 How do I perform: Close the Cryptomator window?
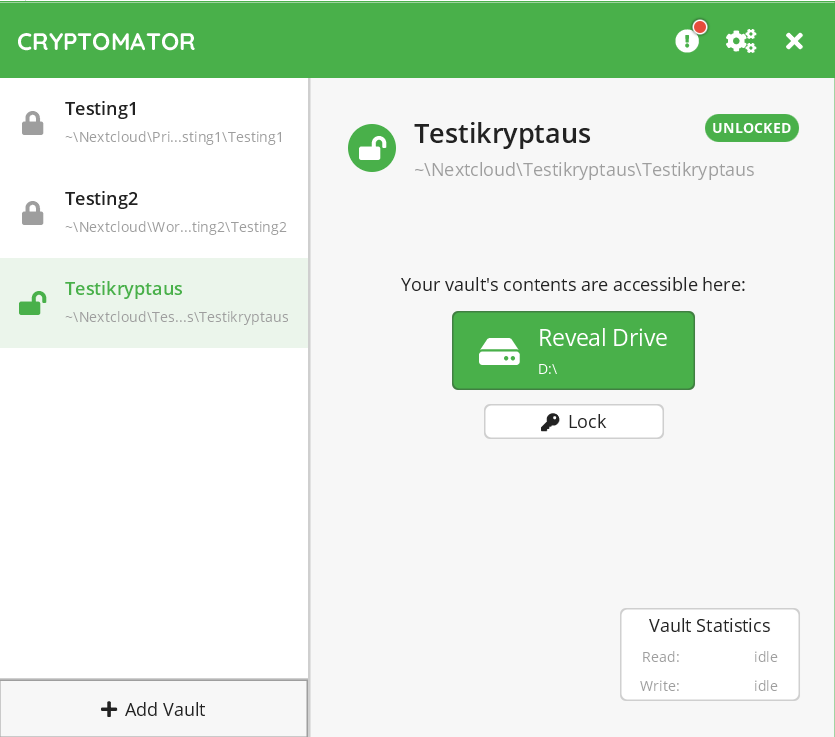pyautogui.click(x=794, y=41)
